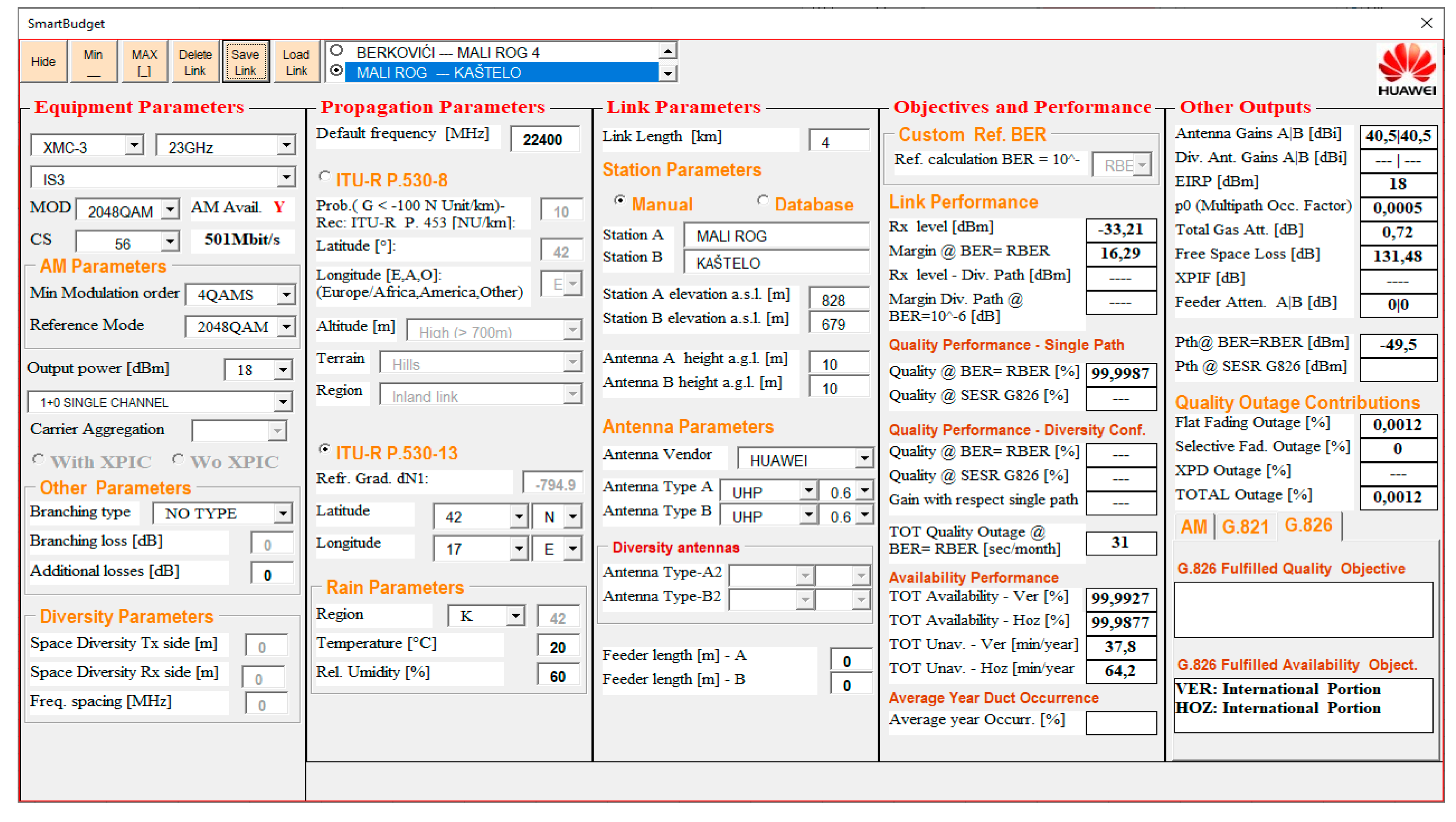
Task: Expand the IS3 dropdown
Action: 287,179
